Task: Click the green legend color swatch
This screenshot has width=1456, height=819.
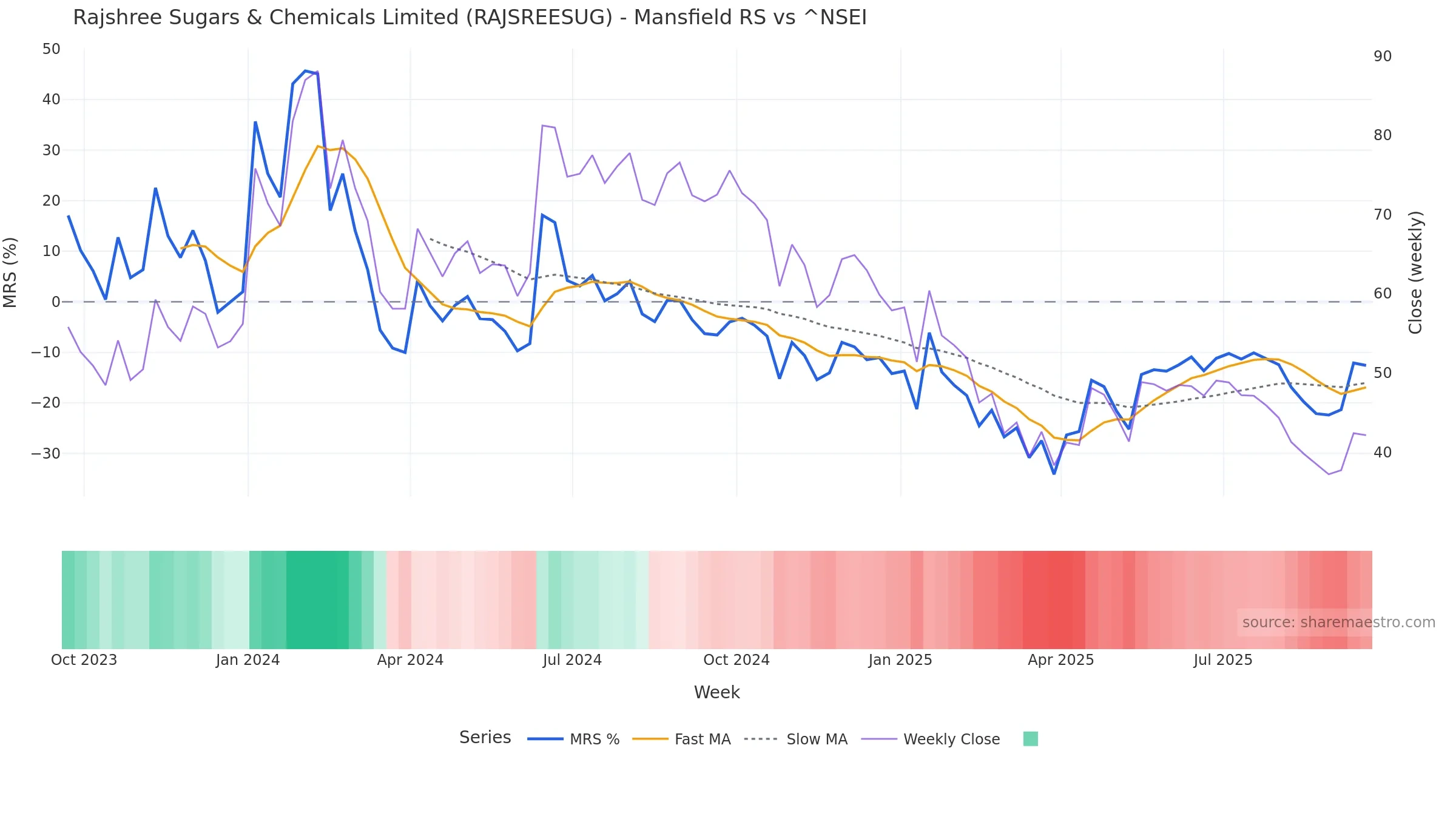Action: click(1030, 739)
